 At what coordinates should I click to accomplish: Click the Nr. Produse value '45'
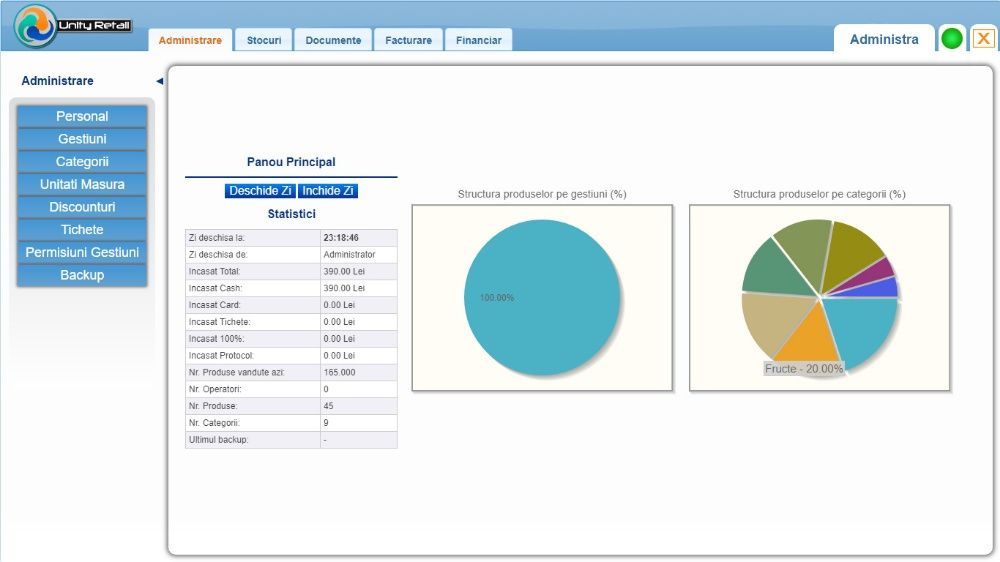(328, 406)
